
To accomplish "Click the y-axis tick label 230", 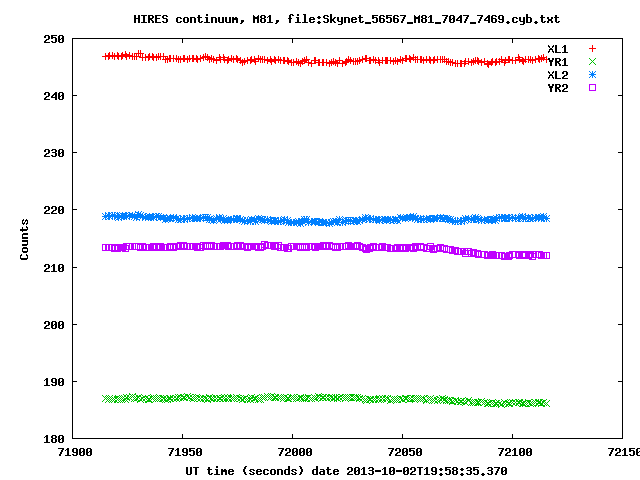I will (x=54, y=153).
